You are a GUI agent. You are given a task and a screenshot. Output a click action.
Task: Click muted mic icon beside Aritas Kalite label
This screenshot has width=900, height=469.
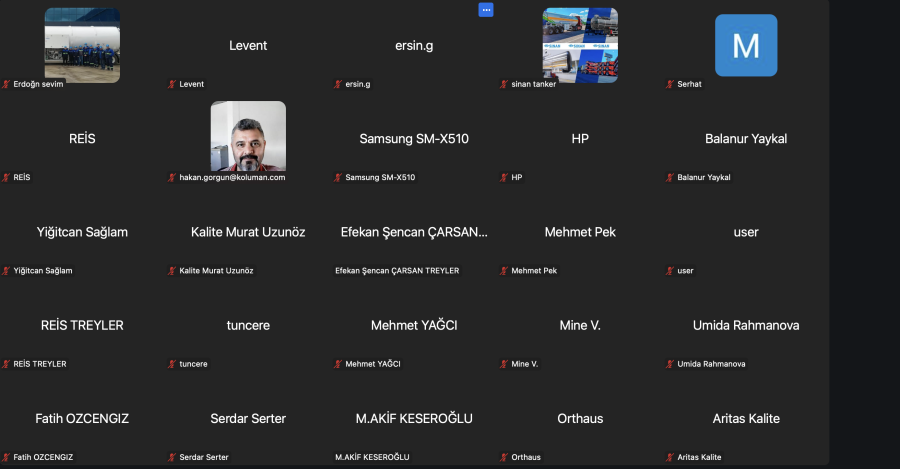[670, 458]
